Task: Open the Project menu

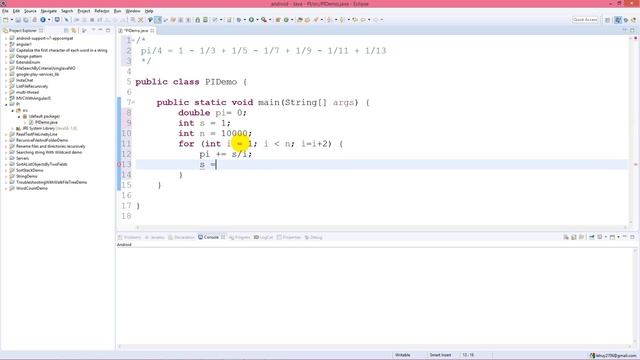Action: coord(84,11)
